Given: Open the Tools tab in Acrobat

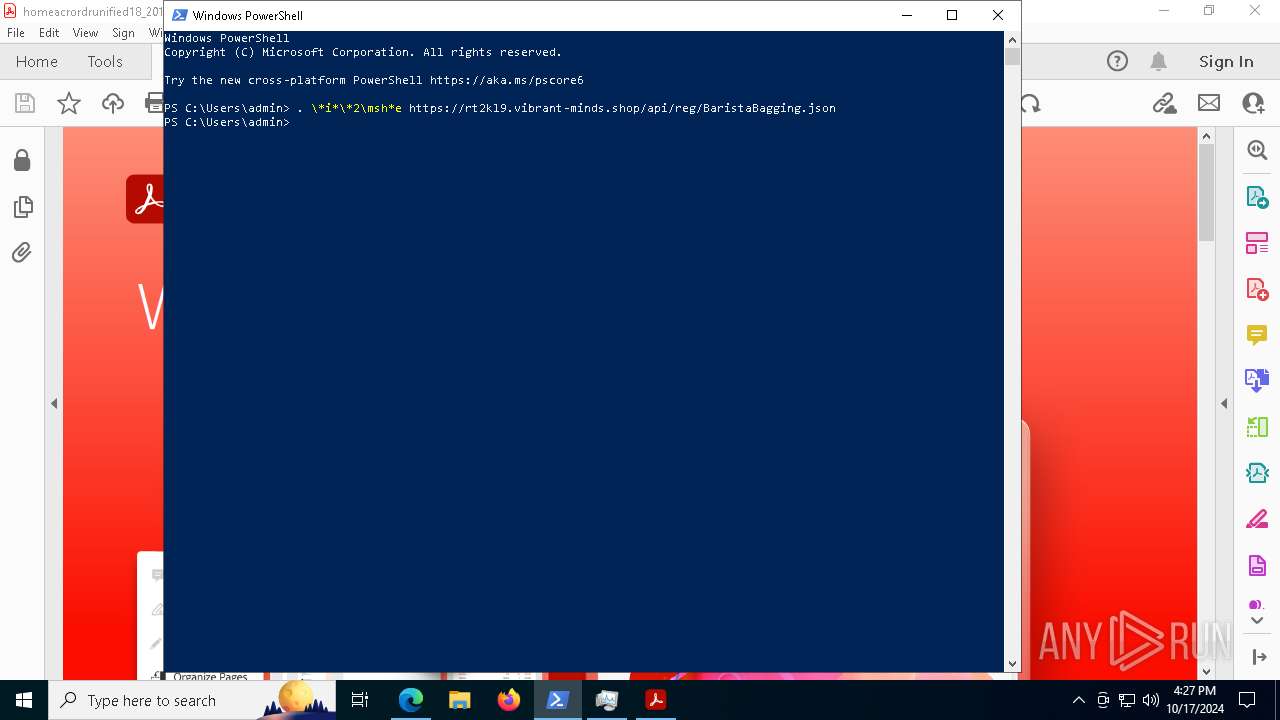Looking at the screenshot, I should [105, 62].
